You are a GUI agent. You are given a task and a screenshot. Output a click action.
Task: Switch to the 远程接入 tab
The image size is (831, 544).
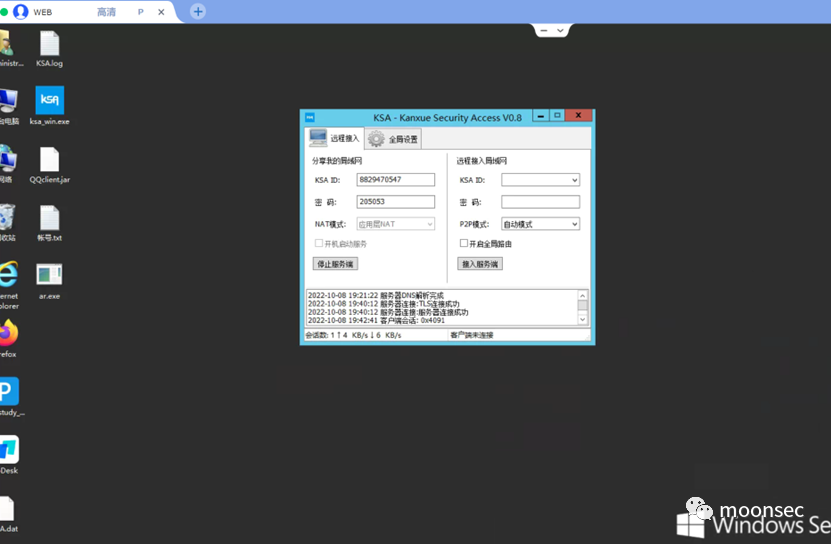pos(334,138)
